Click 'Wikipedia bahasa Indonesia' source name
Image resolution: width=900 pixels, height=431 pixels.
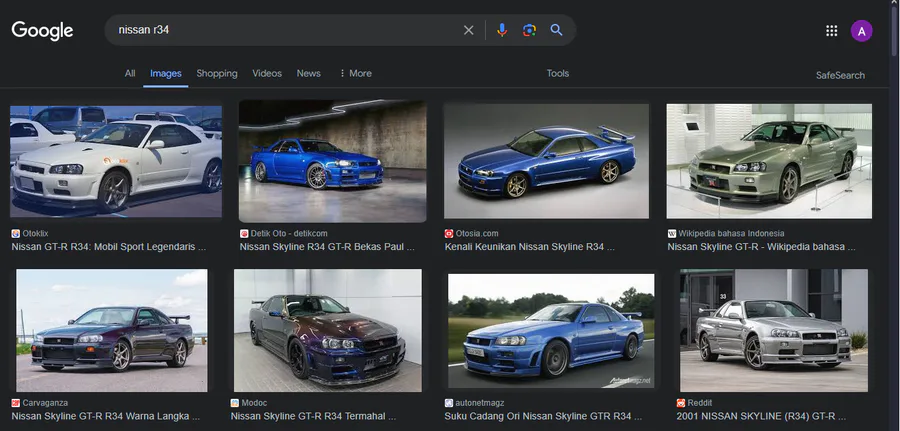731,234
